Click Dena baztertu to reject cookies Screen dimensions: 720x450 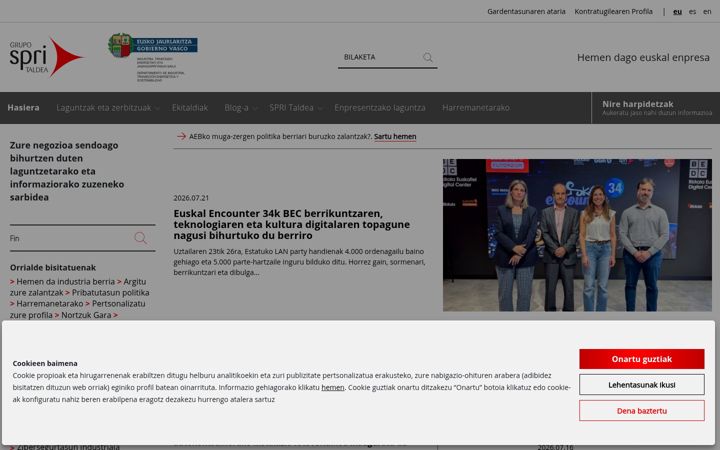641,411
